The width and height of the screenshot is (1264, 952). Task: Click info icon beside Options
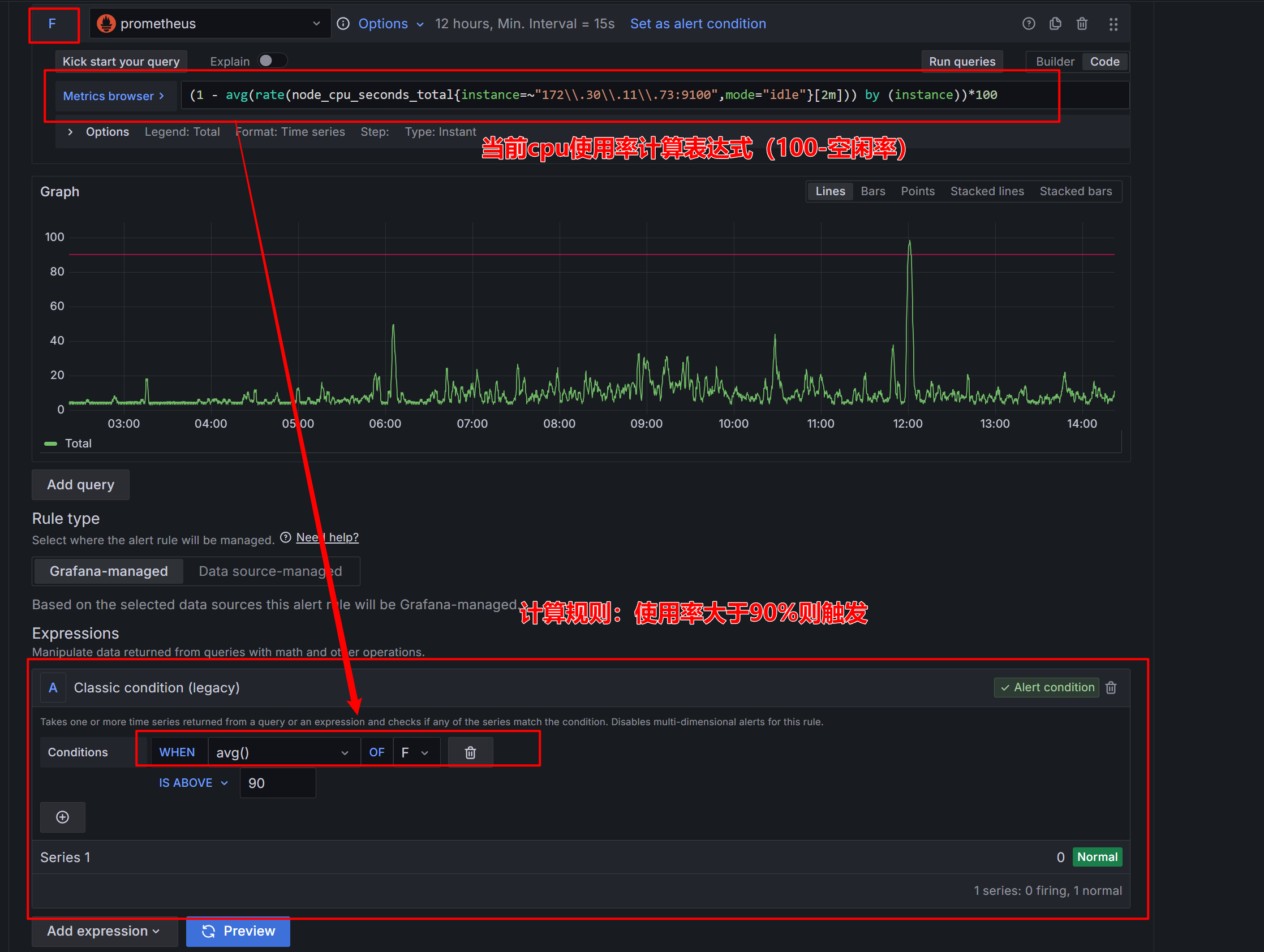(x=343, y=23)
